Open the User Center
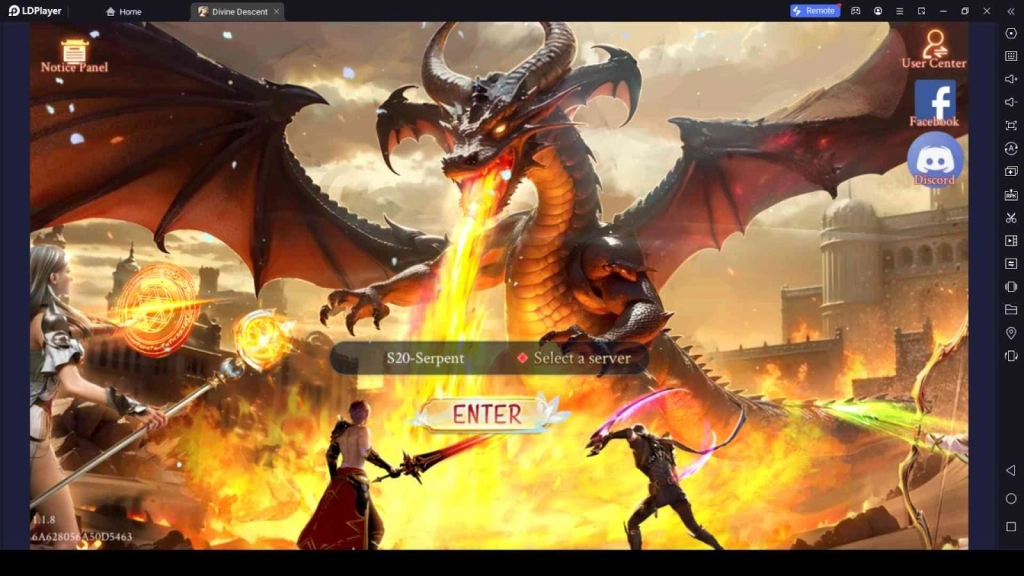The width and height of the screenshot is (1024, 576). (x=934, y=50)
